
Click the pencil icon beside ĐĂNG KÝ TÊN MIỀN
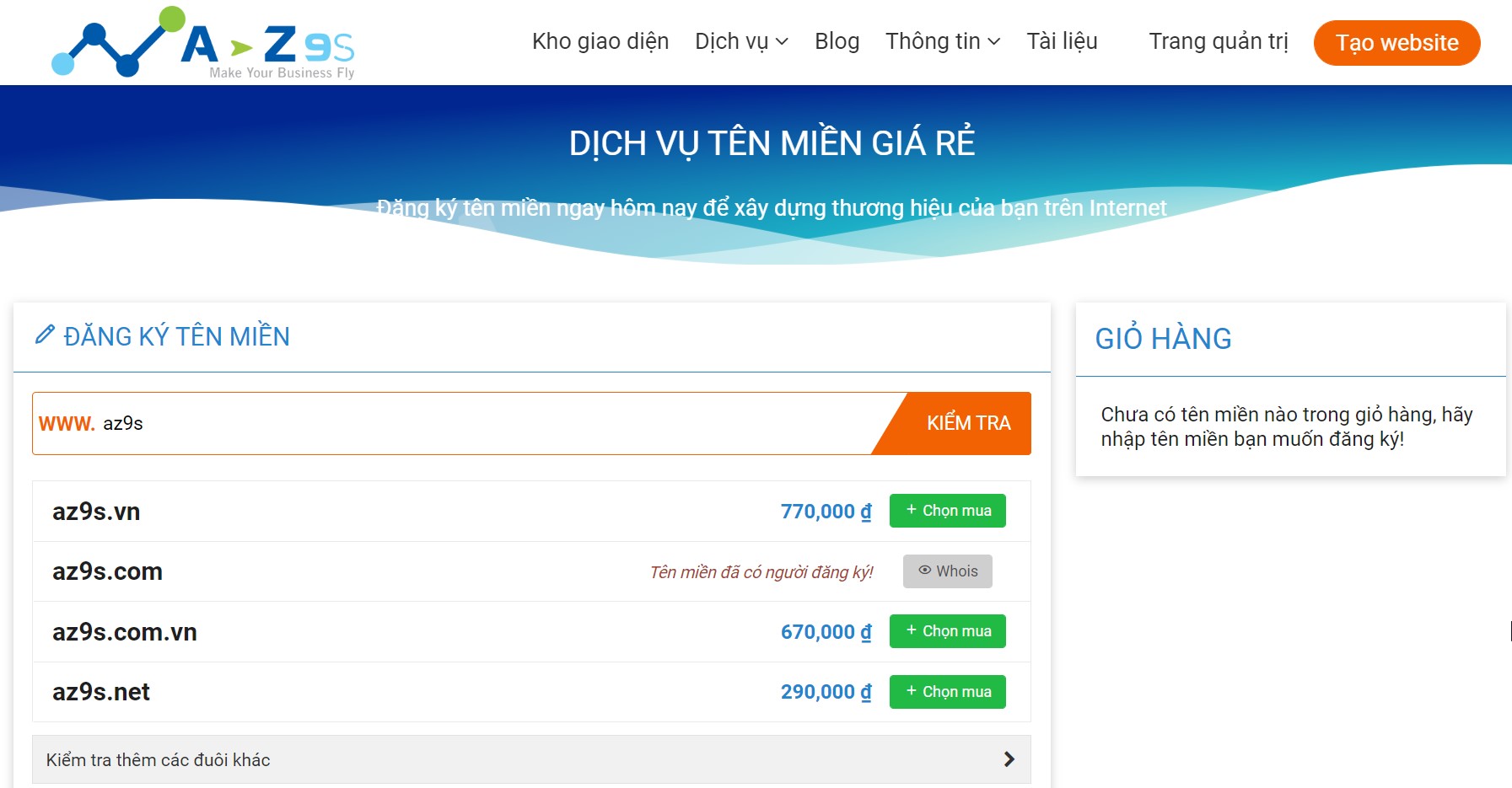[45, 335]
